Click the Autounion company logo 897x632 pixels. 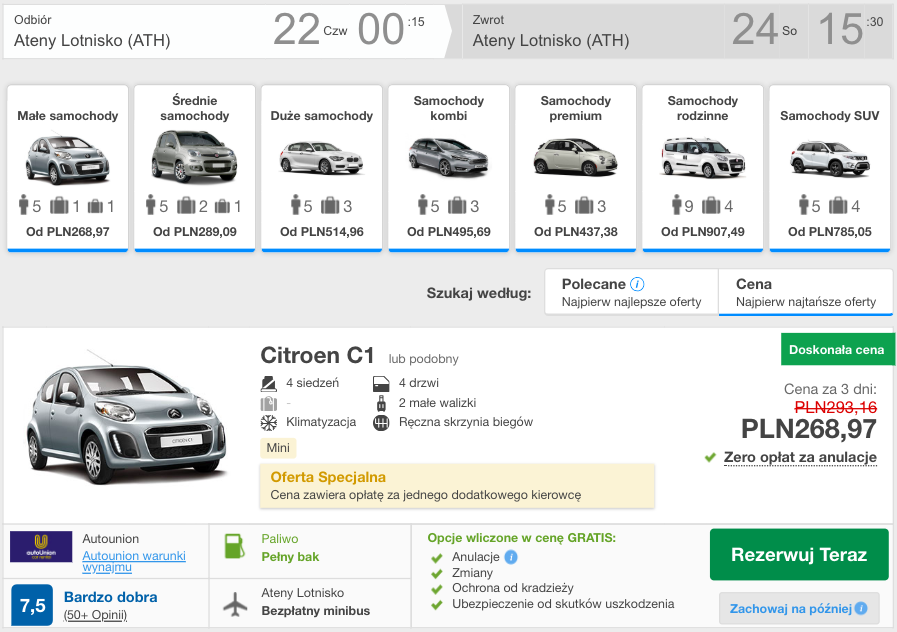click(41, 547)
